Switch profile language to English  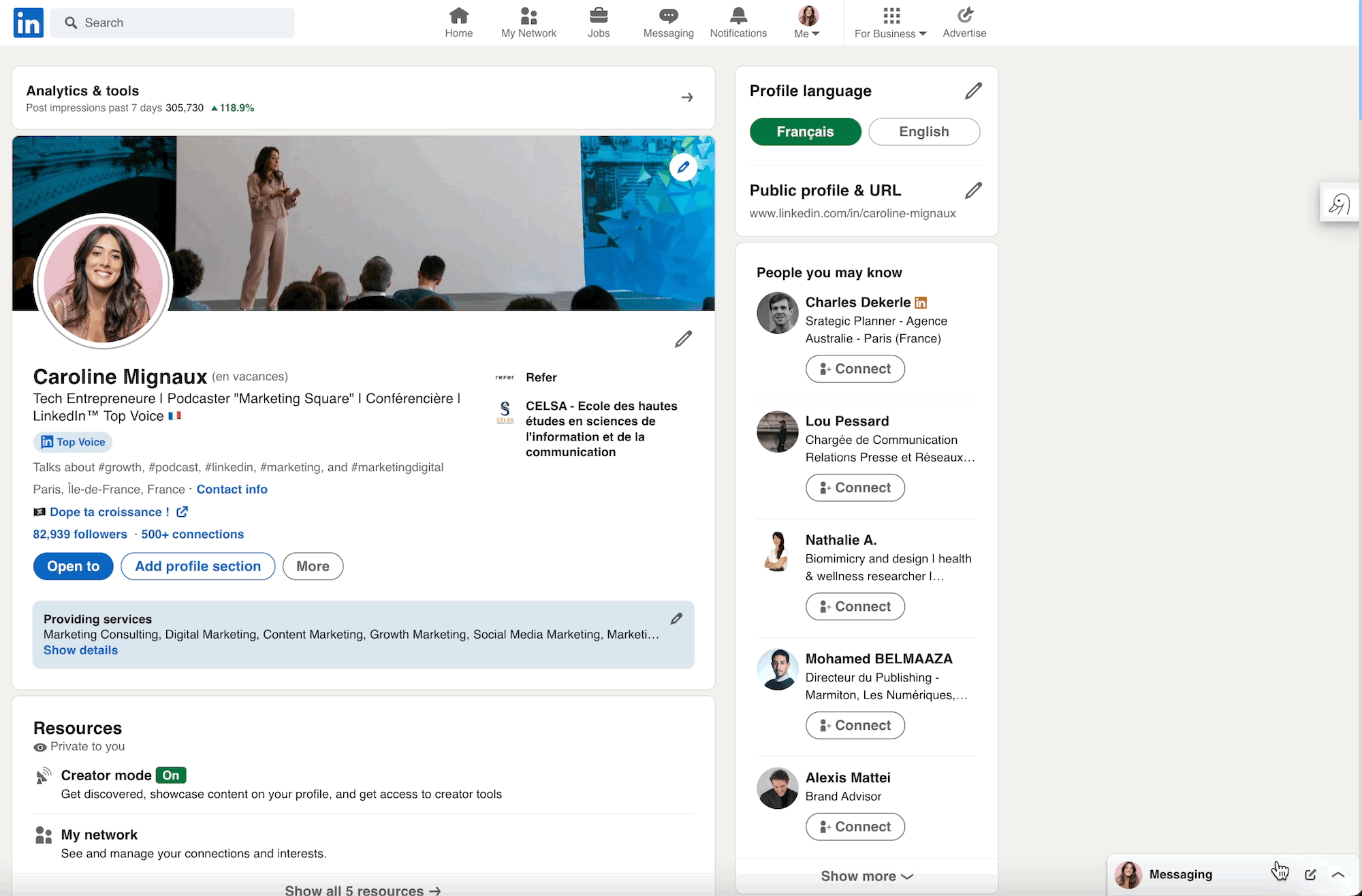click(x=924, y=131)
